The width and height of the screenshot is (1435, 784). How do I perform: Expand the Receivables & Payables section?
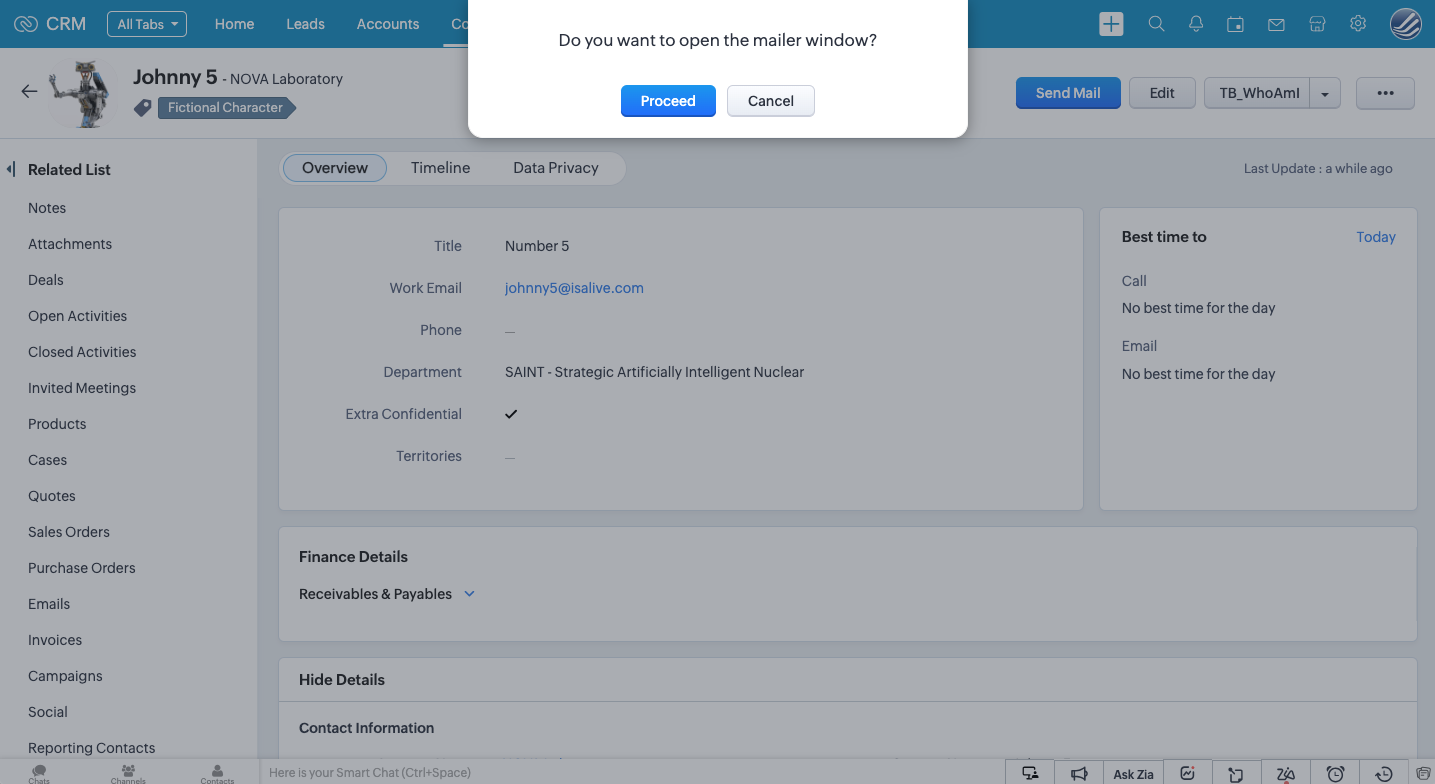point(469,594)
